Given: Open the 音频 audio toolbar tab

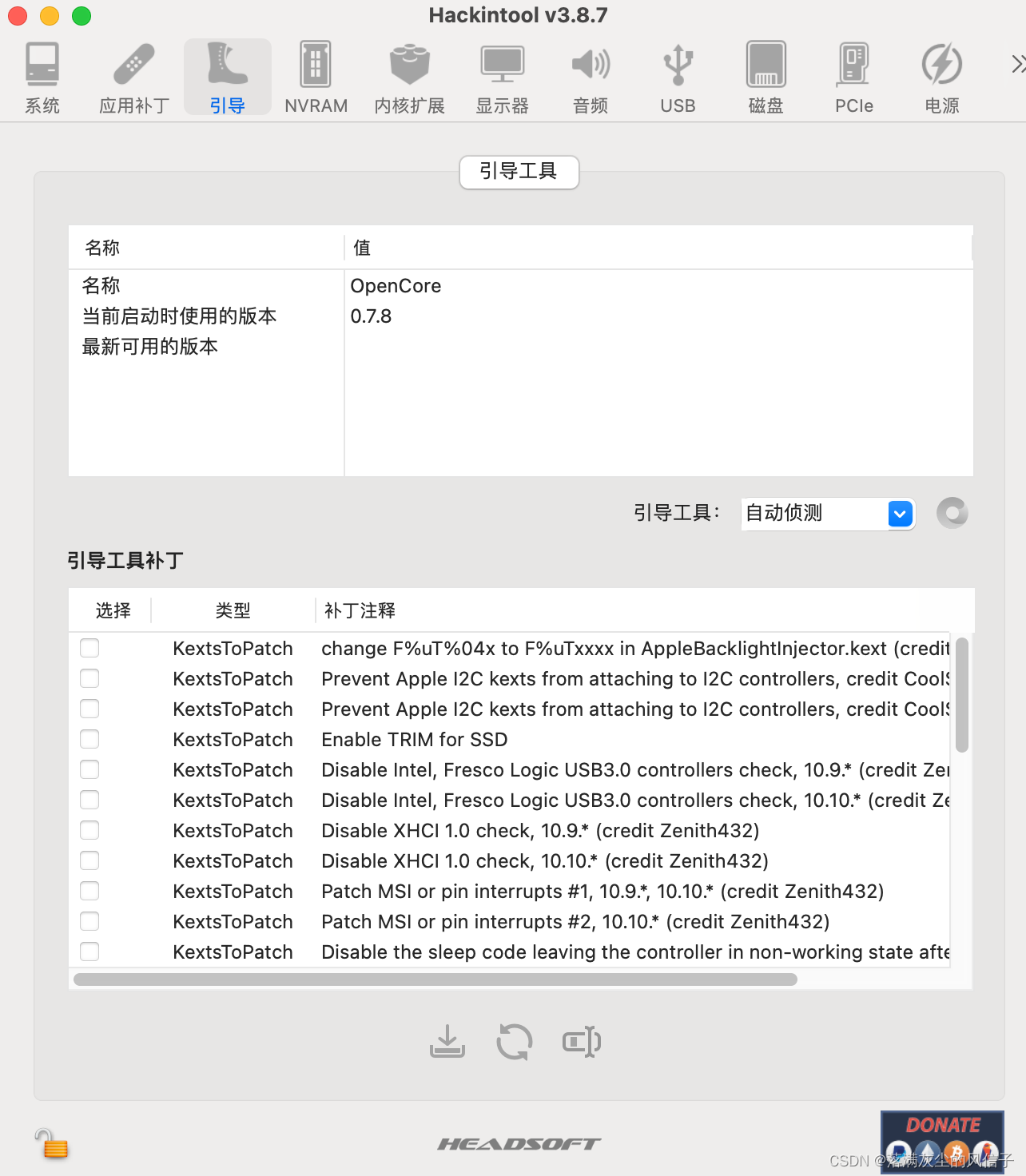Looking at the screenshot, I should point(591,77).
